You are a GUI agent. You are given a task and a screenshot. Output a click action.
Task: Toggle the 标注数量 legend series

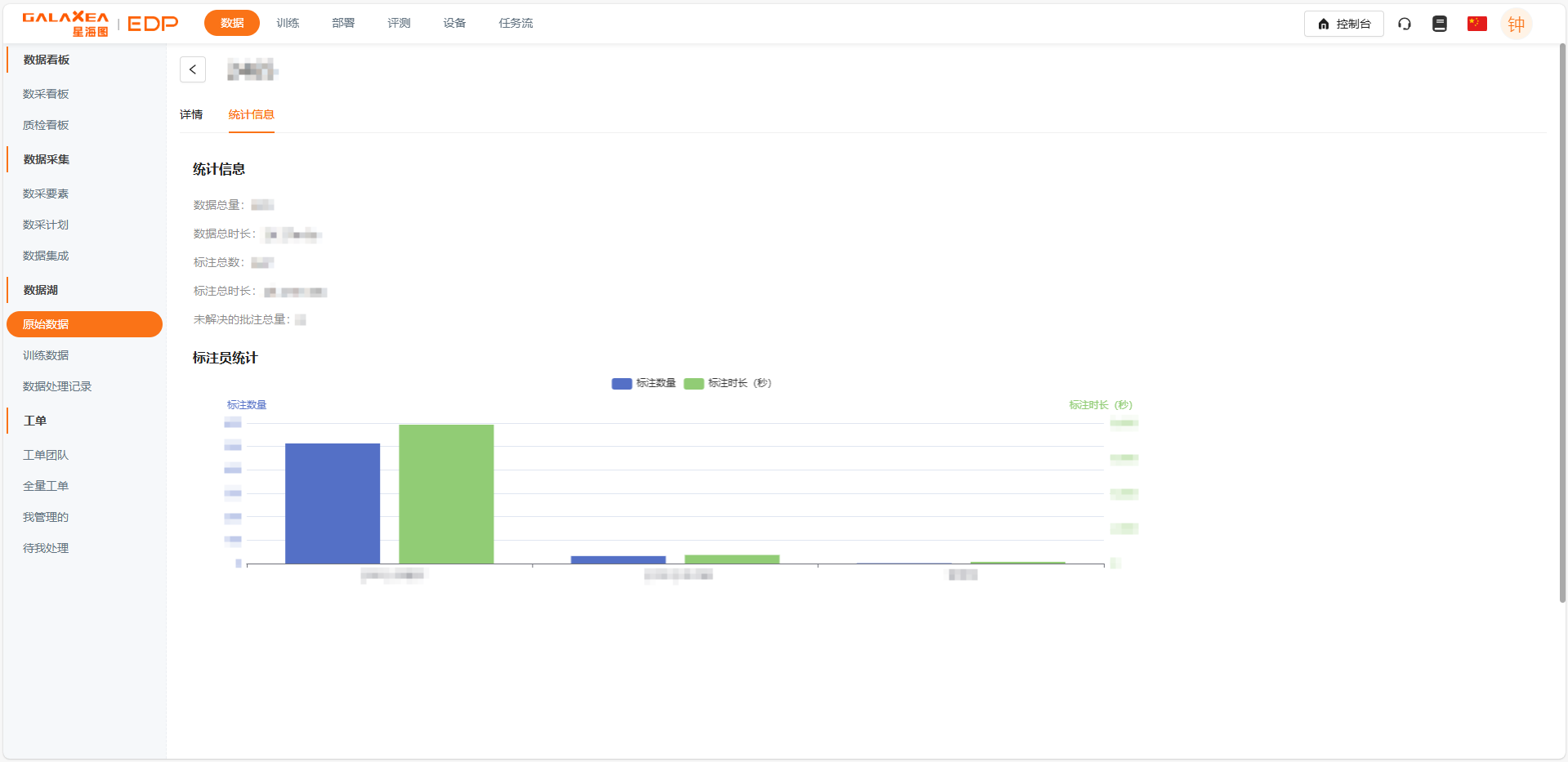pos(644,383)
